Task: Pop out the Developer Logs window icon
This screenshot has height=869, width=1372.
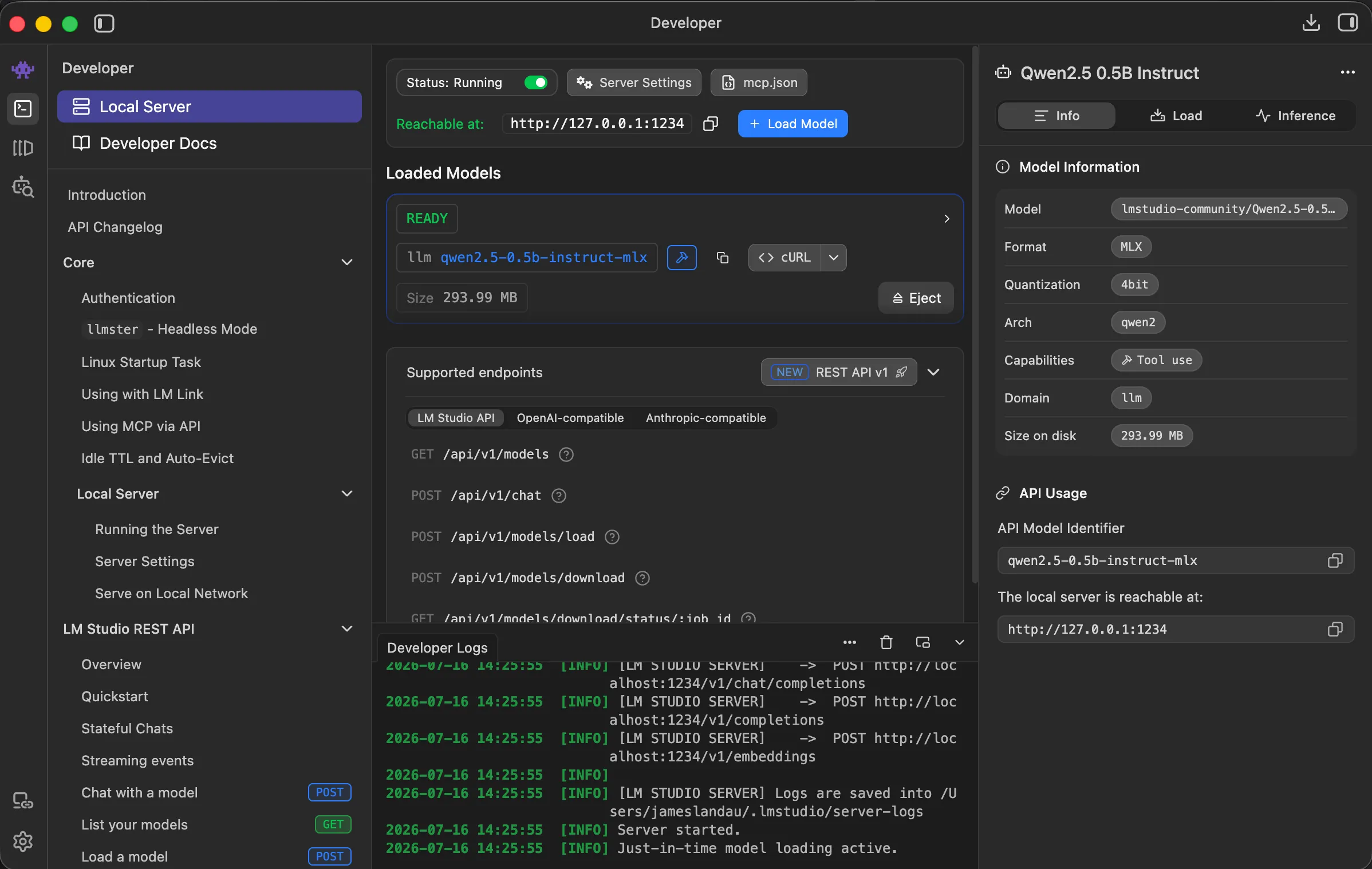Action: coord(923,642)
